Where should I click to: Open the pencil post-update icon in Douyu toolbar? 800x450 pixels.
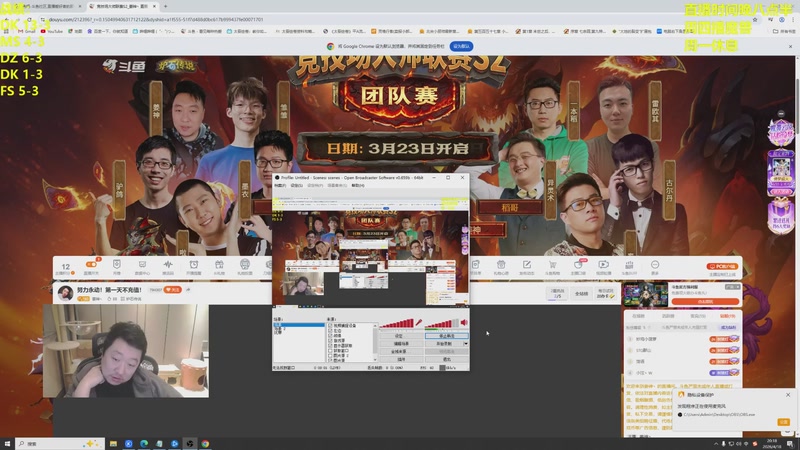[527, 264]
